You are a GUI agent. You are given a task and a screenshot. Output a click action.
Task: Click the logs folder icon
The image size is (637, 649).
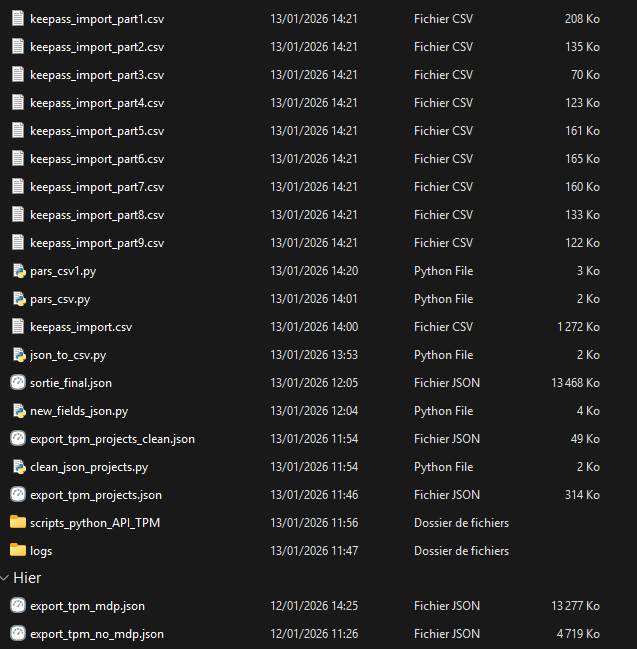point(17,550)
